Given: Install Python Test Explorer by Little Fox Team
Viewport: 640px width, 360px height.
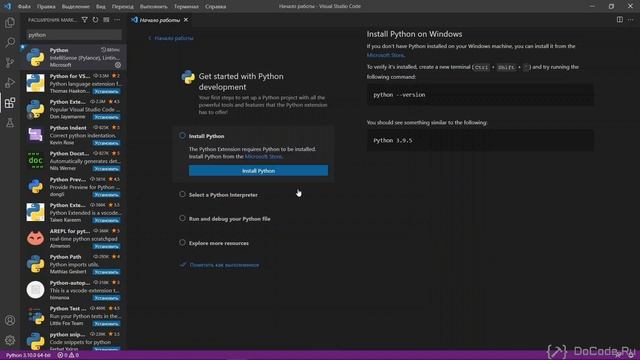Looking at the screenshot, I should [x=106, y=323].
